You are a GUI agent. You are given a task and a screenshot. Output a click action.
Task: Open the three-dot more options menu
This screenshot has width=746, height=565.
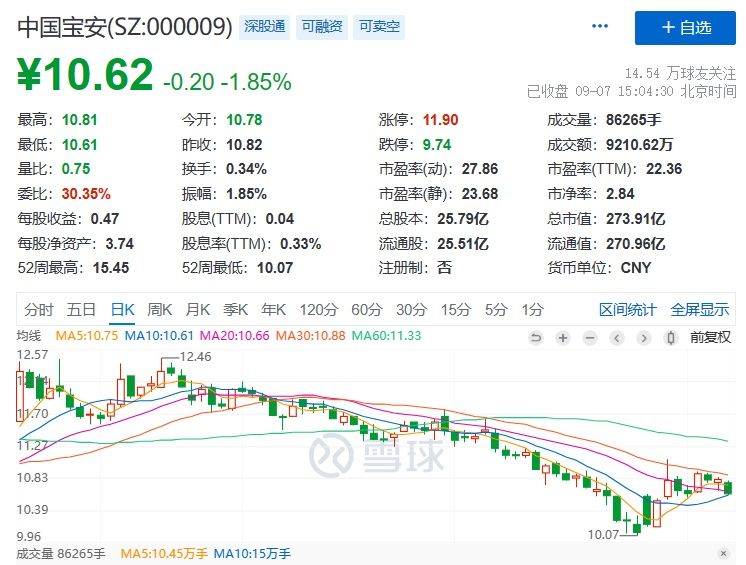(x=599, y=26)
